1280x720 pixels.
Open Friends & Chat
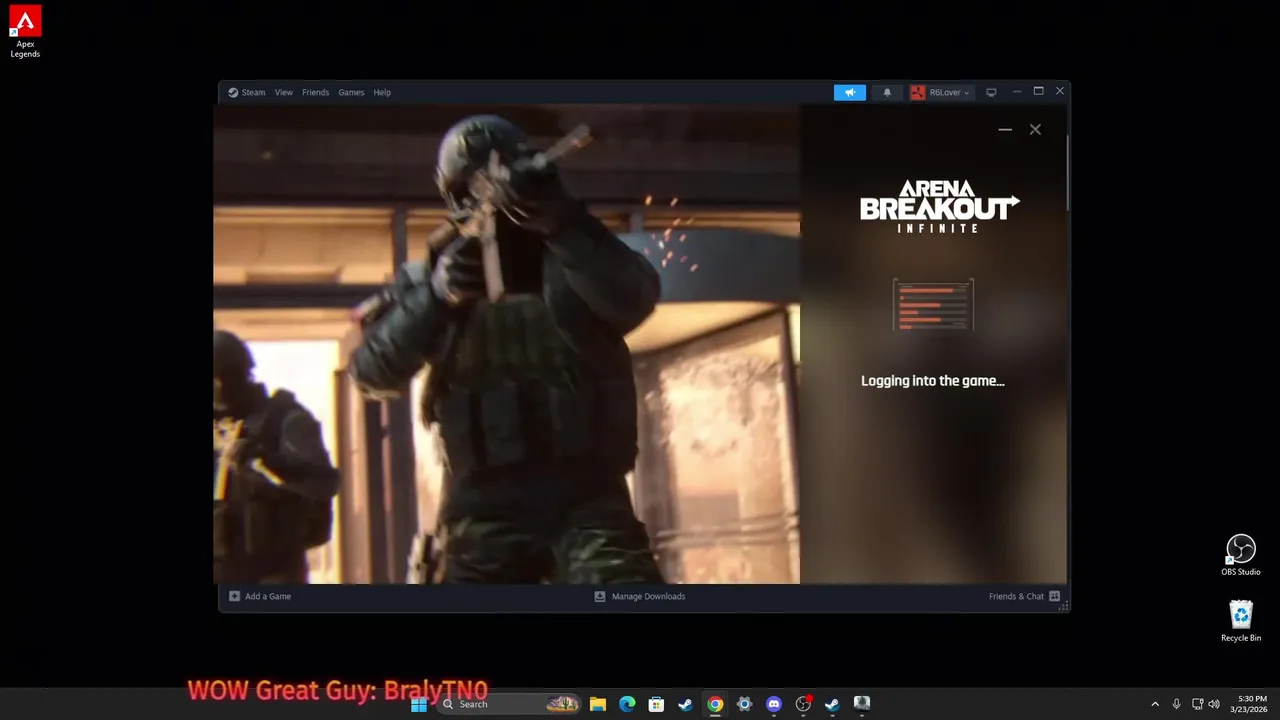tap(1024, 596)
